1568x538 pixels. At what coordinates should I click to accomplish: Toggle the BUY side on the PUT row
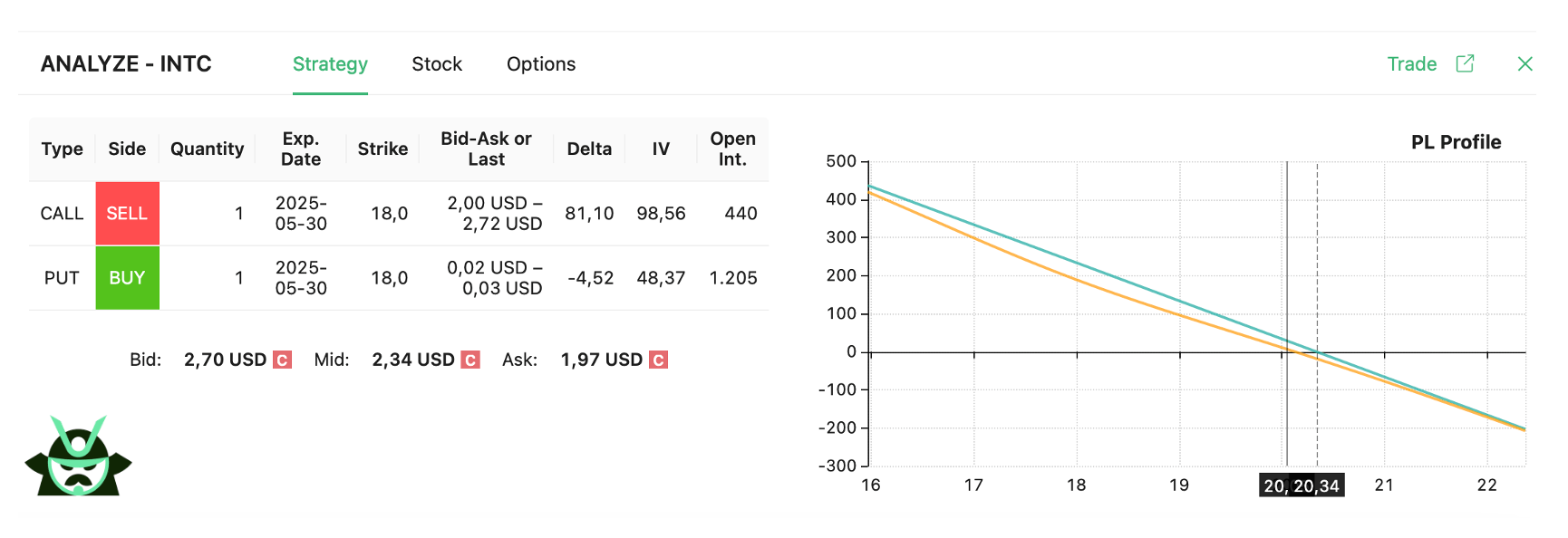click(127, 278)
